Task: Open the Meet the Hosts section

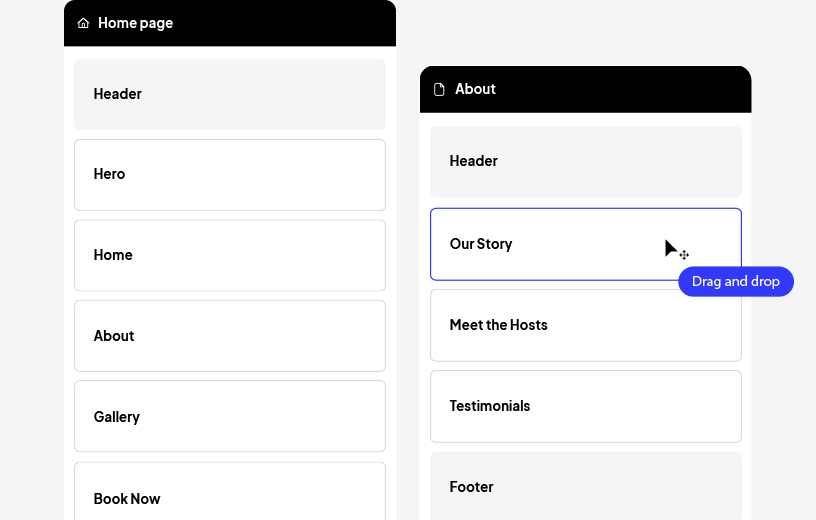Action: pos(585,325)
